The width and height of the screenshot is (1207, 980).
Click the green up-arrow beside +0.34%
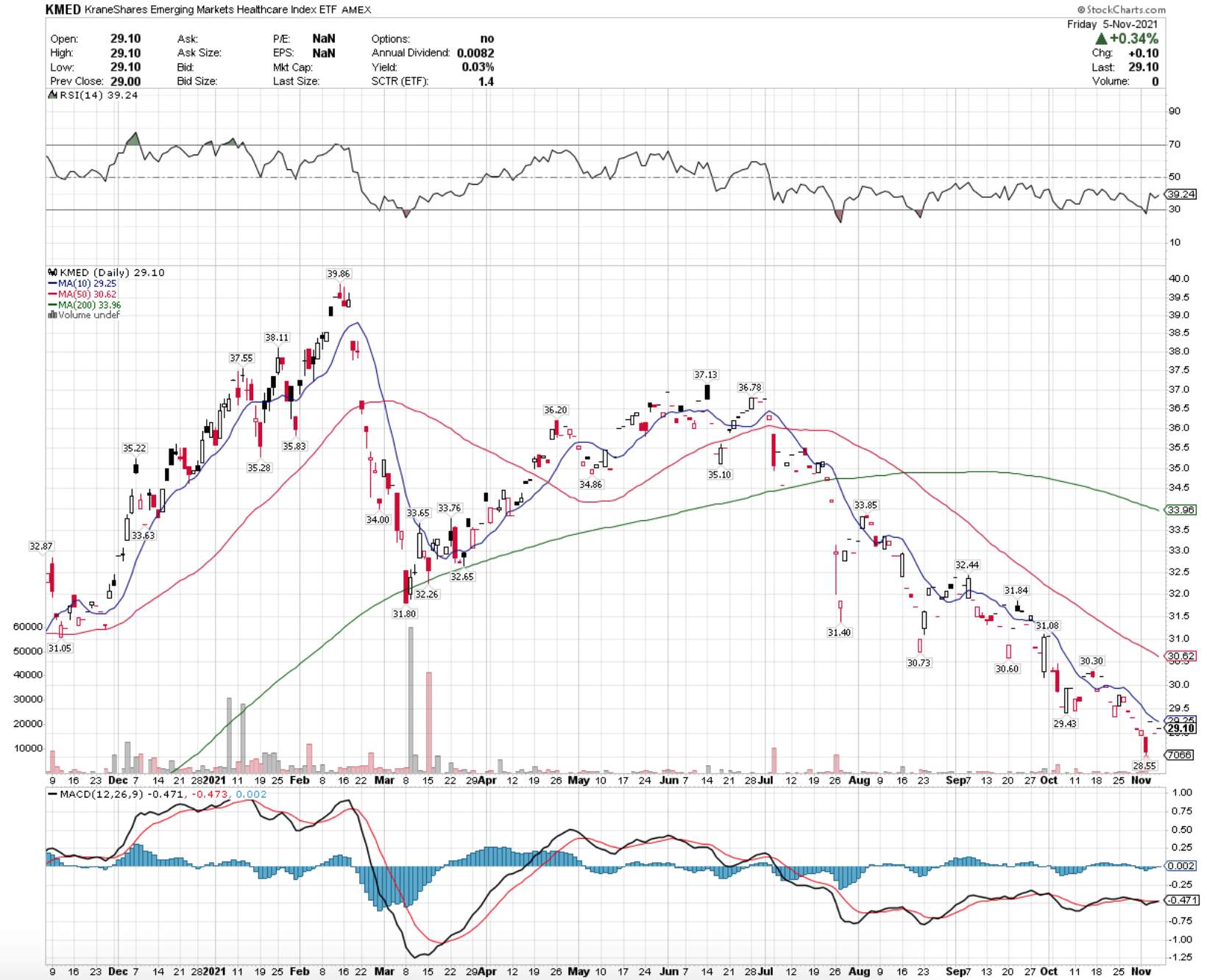1101,38
